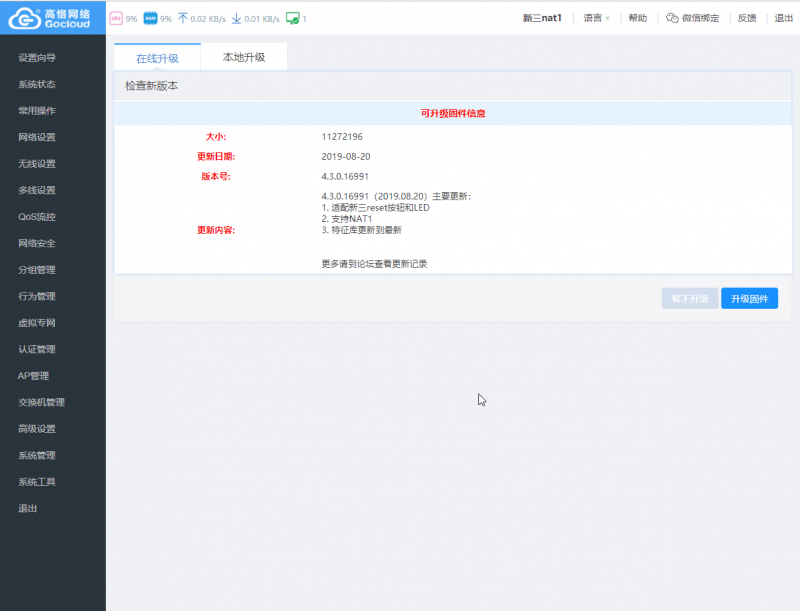The height and width of the screenshot is (611, 800).
Task: Open 系统工具 in the sidebar
Action: (x=37, y=482)
